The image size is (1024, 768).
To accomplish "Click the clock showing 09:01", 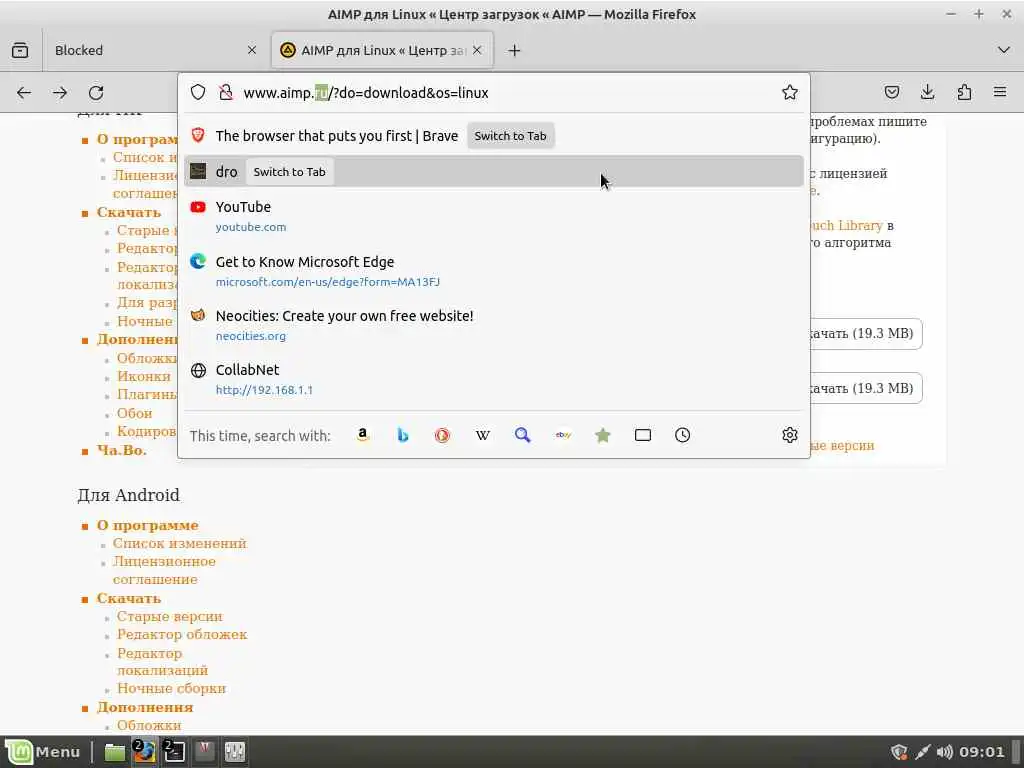I will pyautogui.click(x=982, y=752).
